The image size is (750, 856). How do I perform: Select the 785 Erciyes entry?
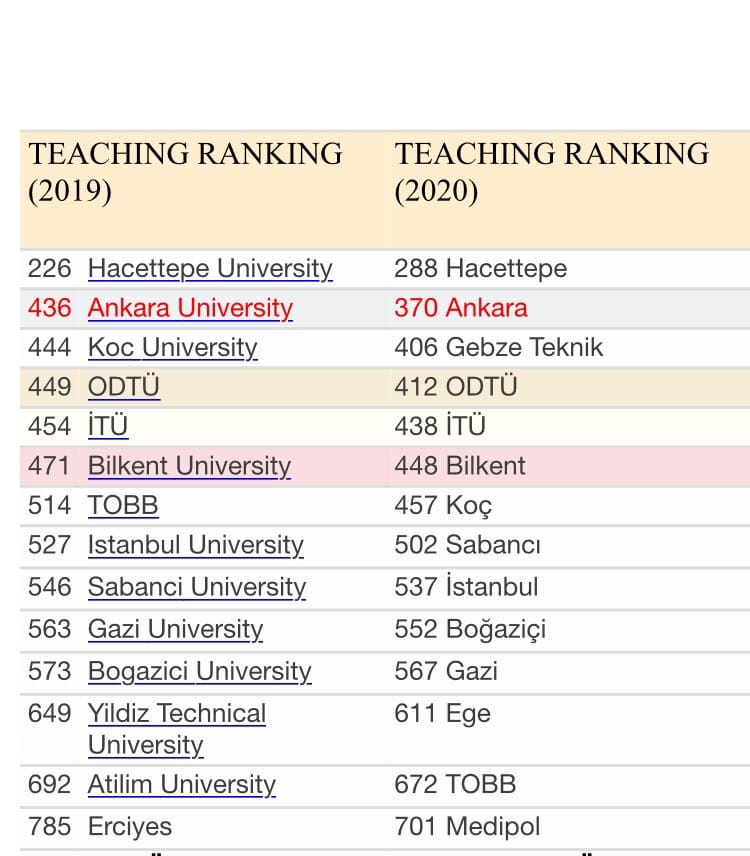pyautogui.click(x=100, y=827)
